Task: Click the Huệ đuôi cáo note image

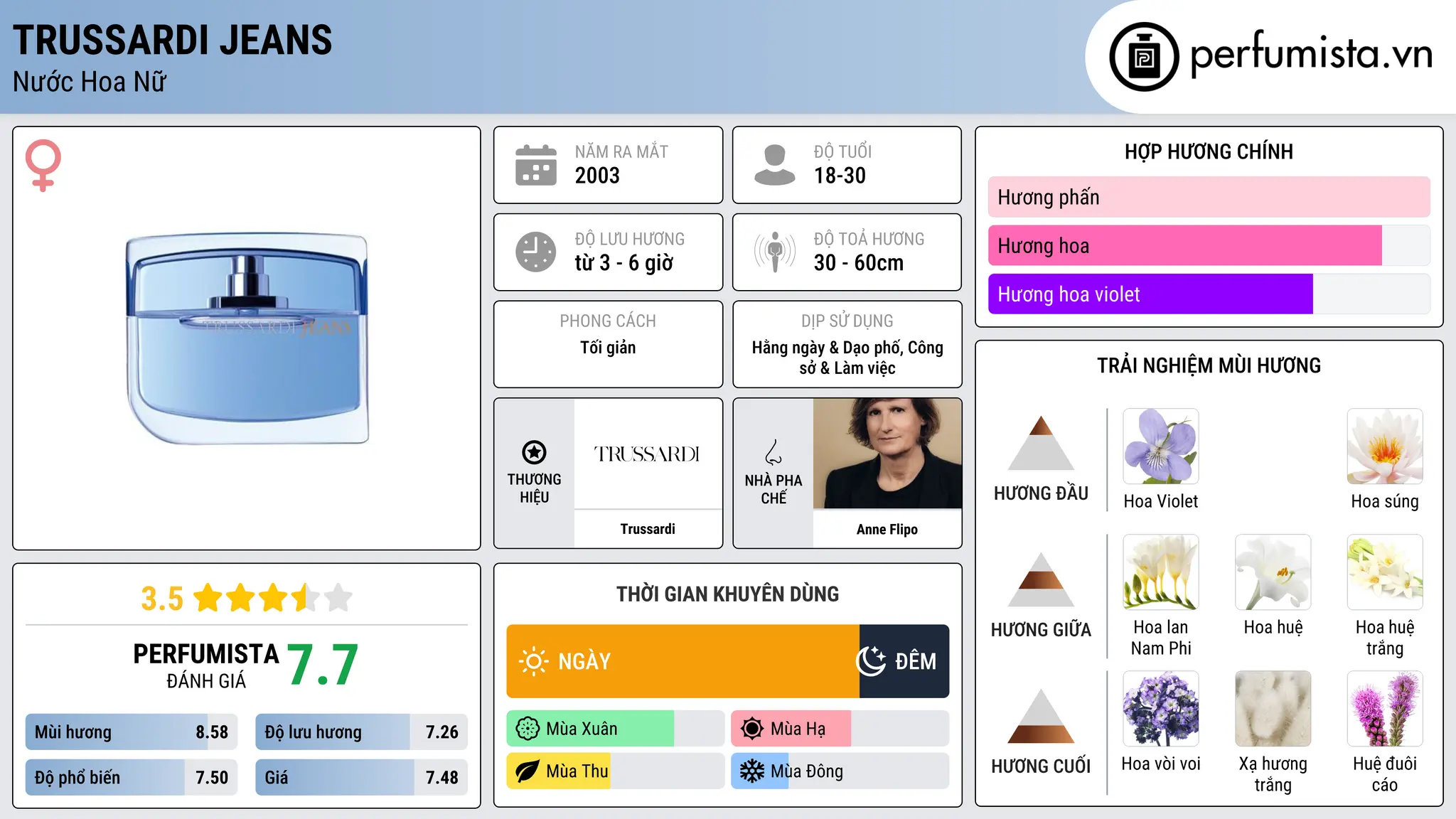Action: tap(1385, 709)
